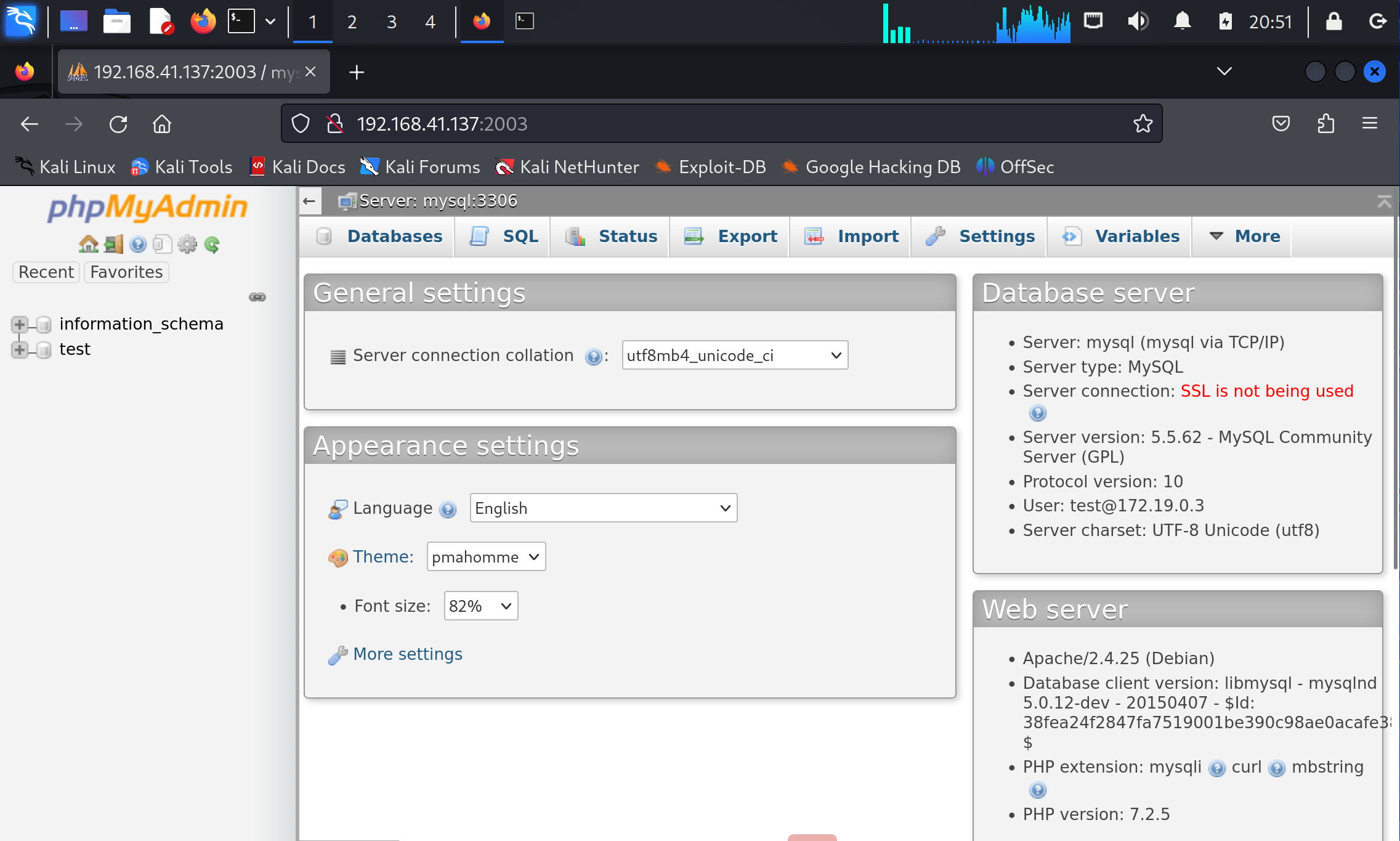Bookmark page with the star icon
The image size is (1400, 841).
1143,124
